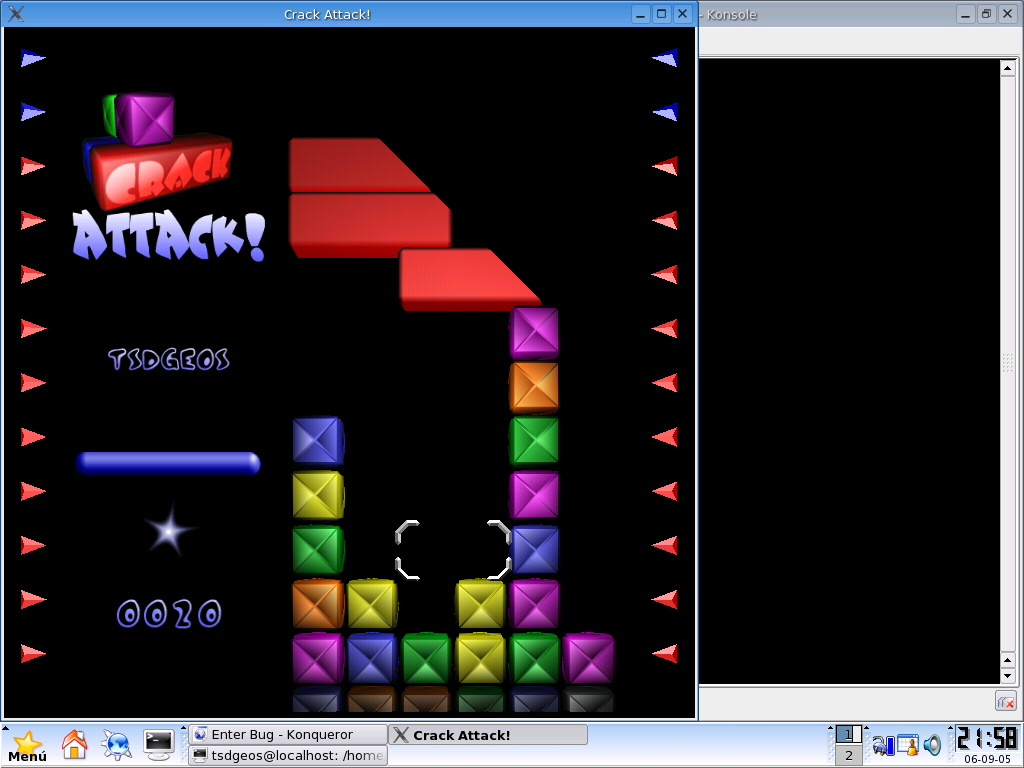1024x768 pixels.
Task: Switch to virtual desktop 1
Action: pyautogui.click(x=848, y=735)
